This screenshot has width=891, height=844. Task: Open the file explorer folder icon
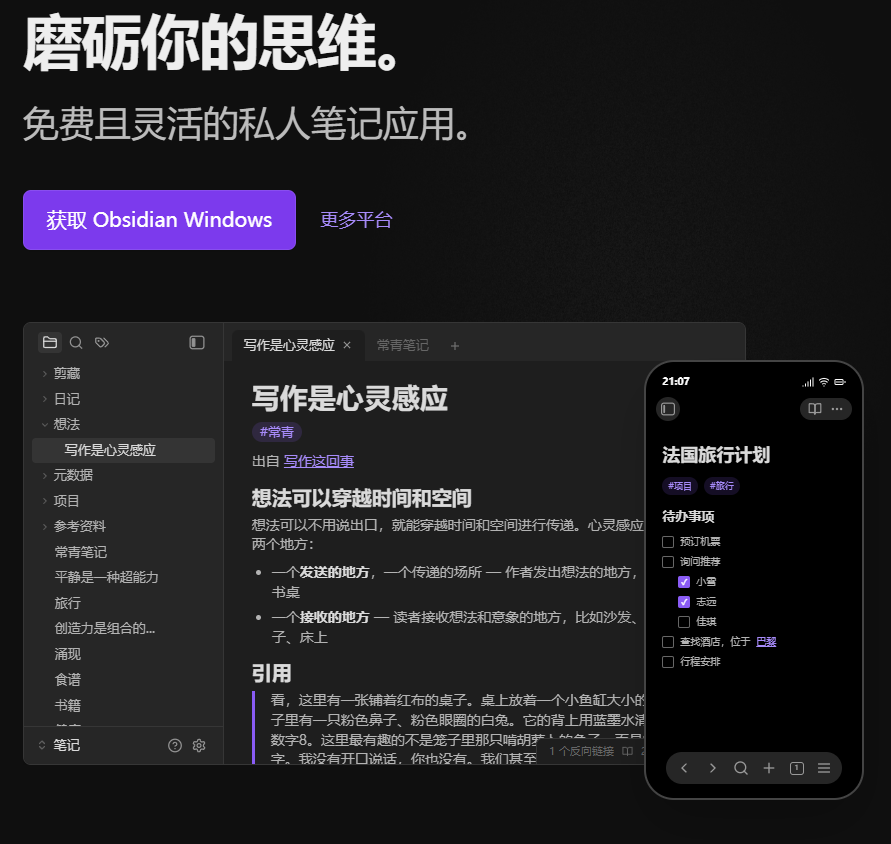50,342
